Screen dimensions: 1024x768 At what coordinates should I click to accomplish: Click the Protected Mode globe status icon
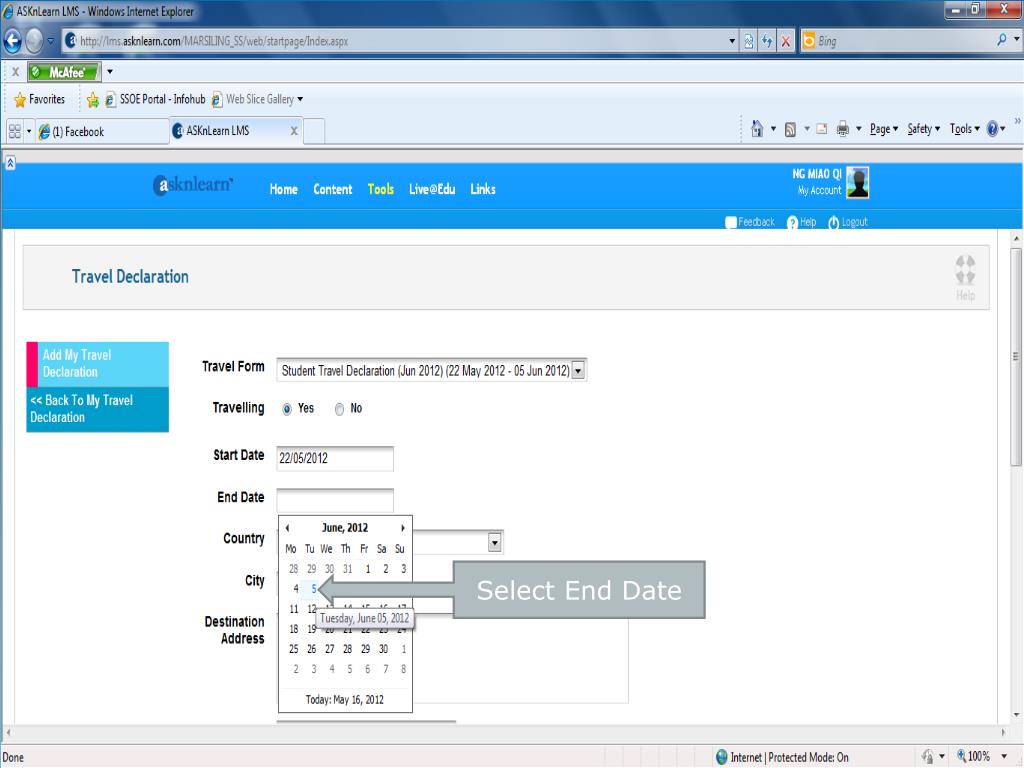(x=722, y=757)
